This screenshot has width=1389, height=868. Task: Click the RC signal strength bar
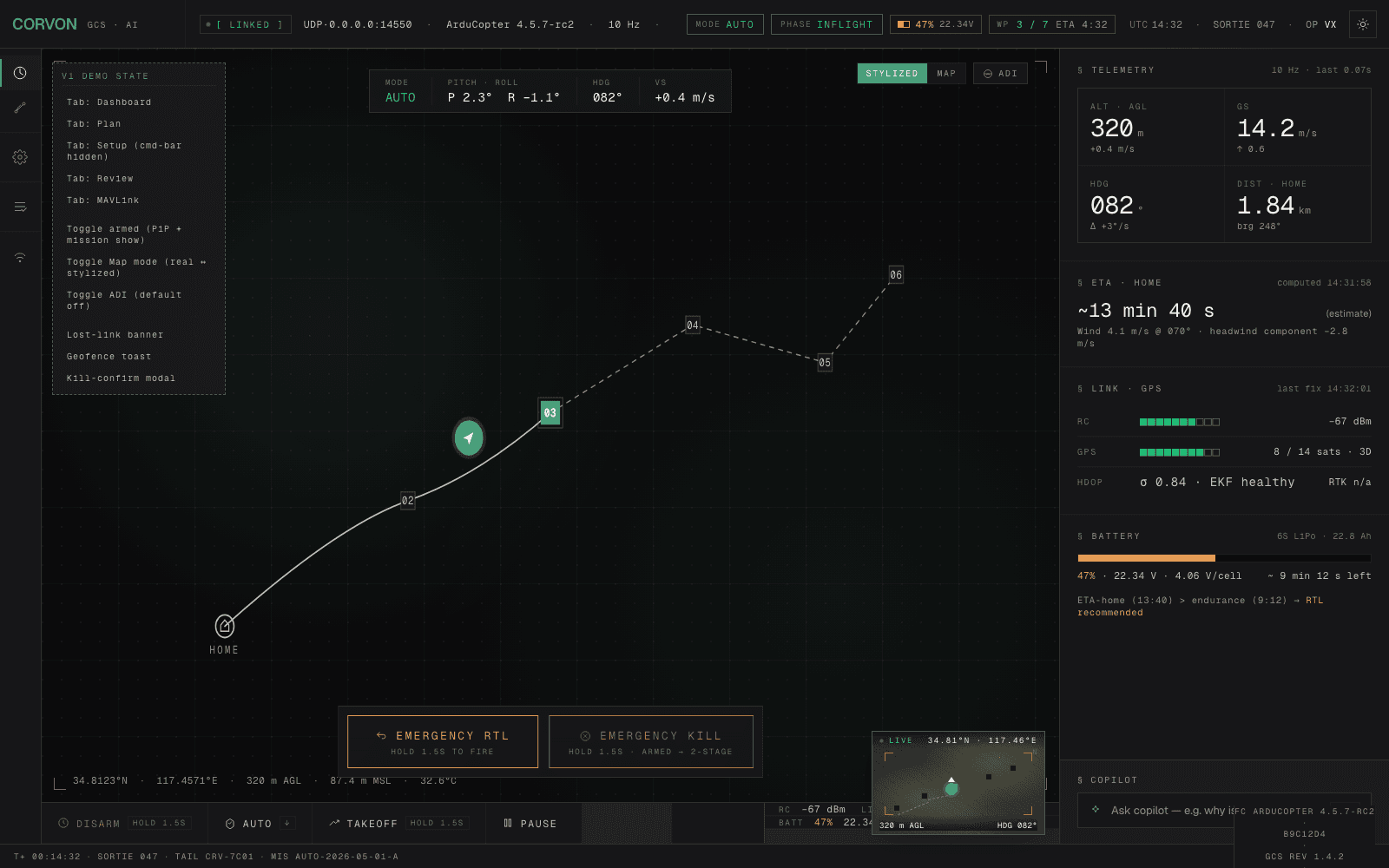pyautogui.click(x=1180, y=422)
